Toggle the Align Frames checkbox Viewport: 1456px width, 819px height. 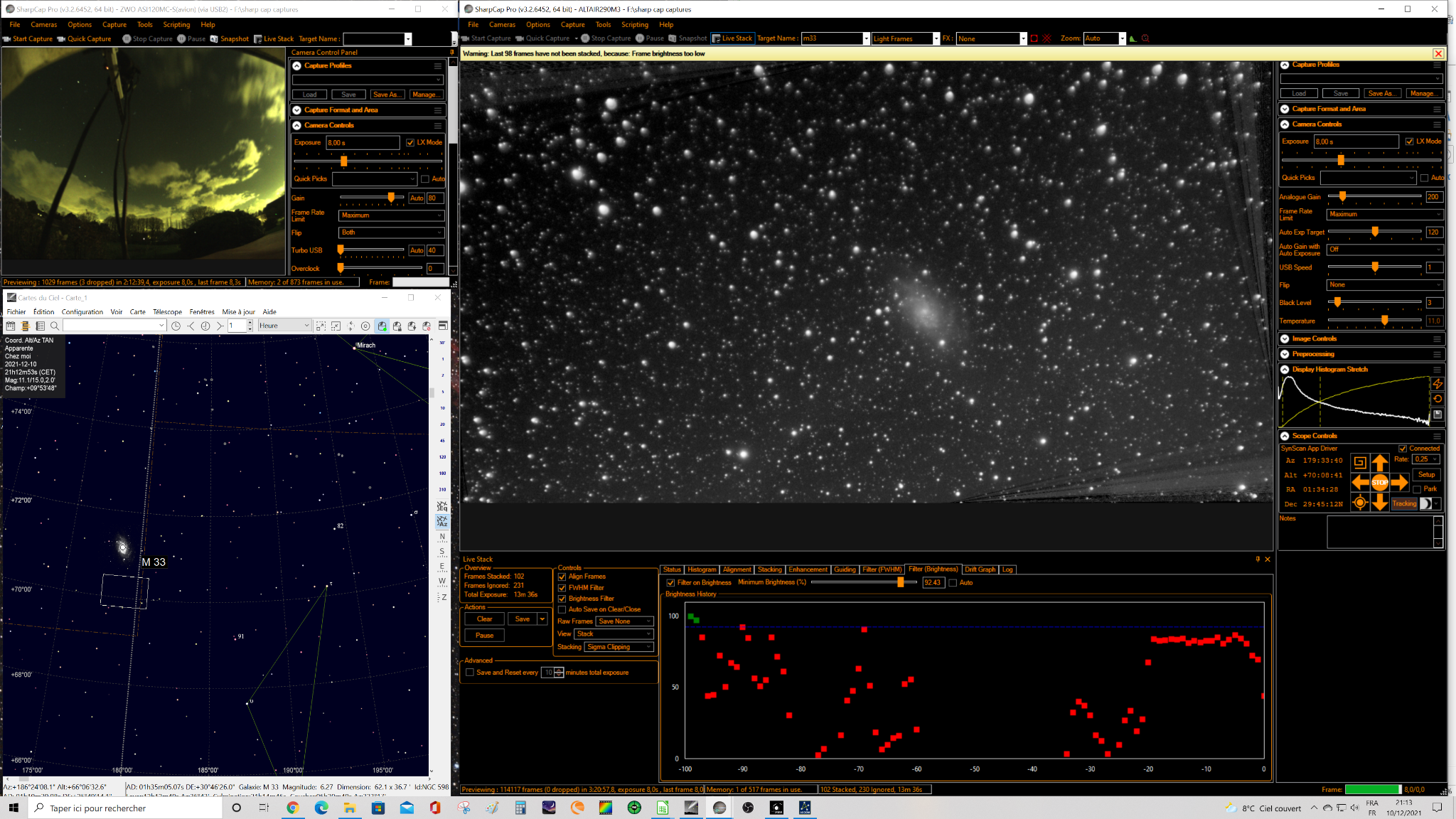[x=562, y=577]
